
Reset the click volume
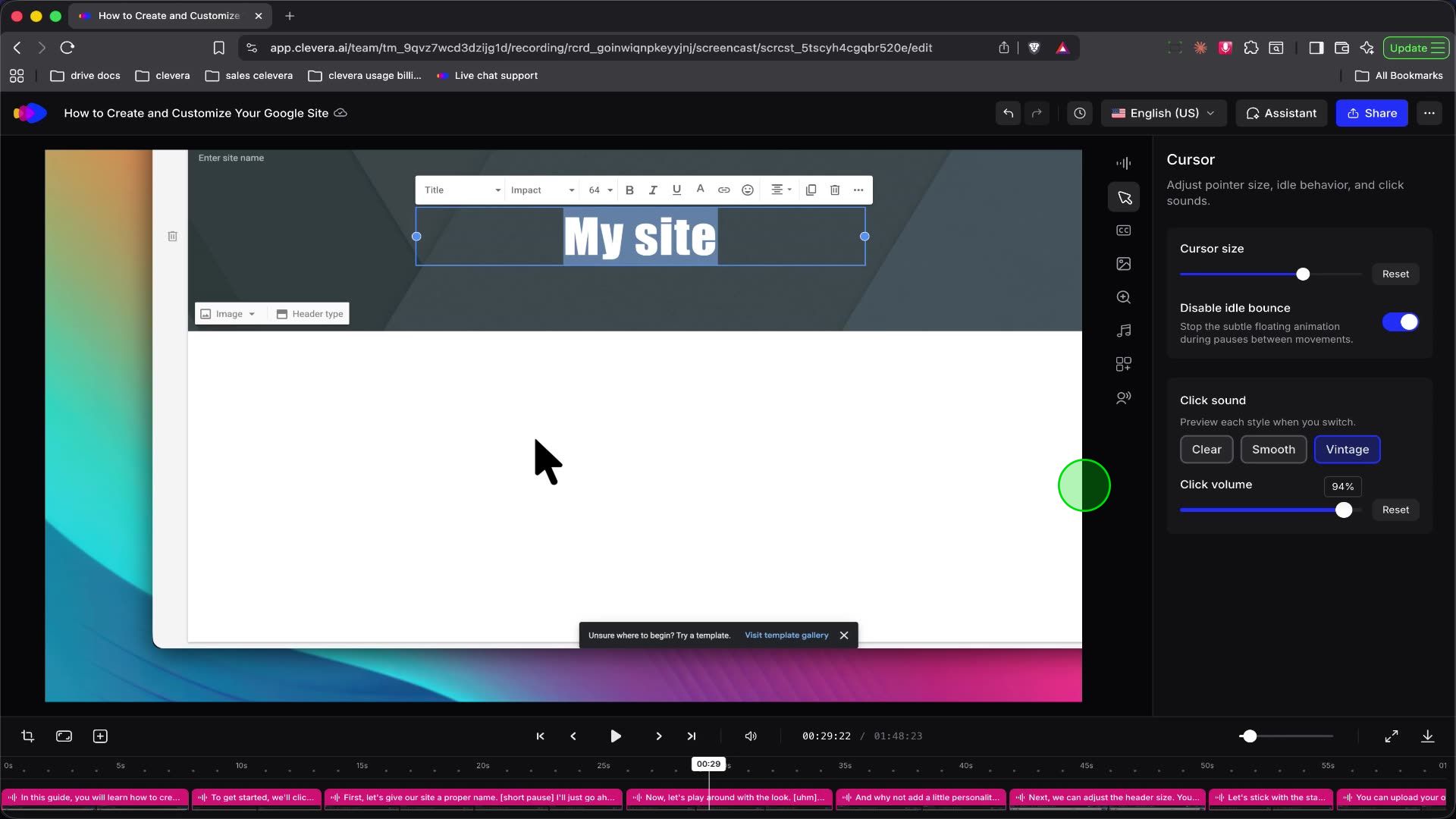pos(1395,510)
